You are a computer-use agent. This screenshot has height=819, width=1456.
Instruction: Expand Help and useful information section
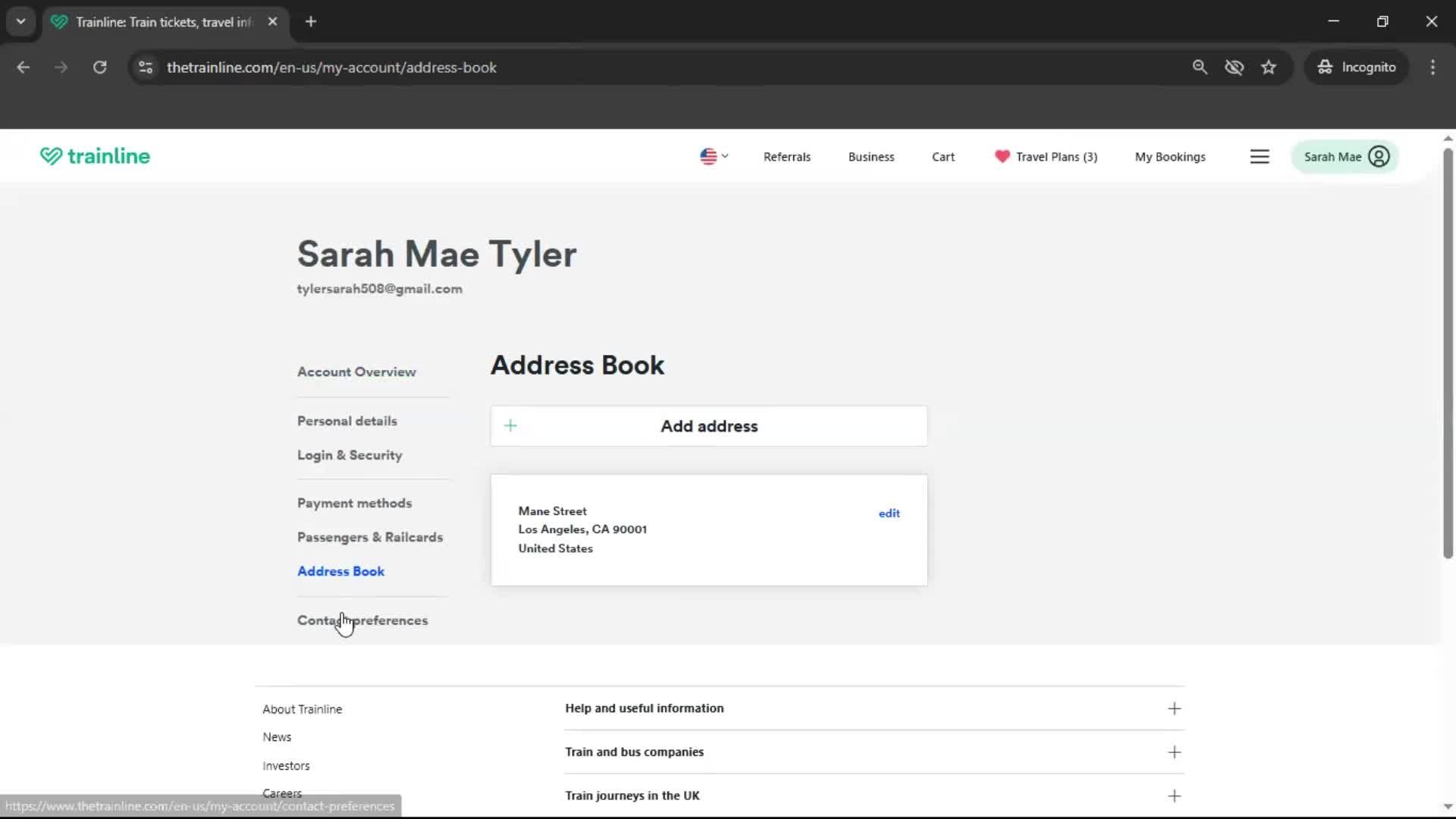[1174, 708]
